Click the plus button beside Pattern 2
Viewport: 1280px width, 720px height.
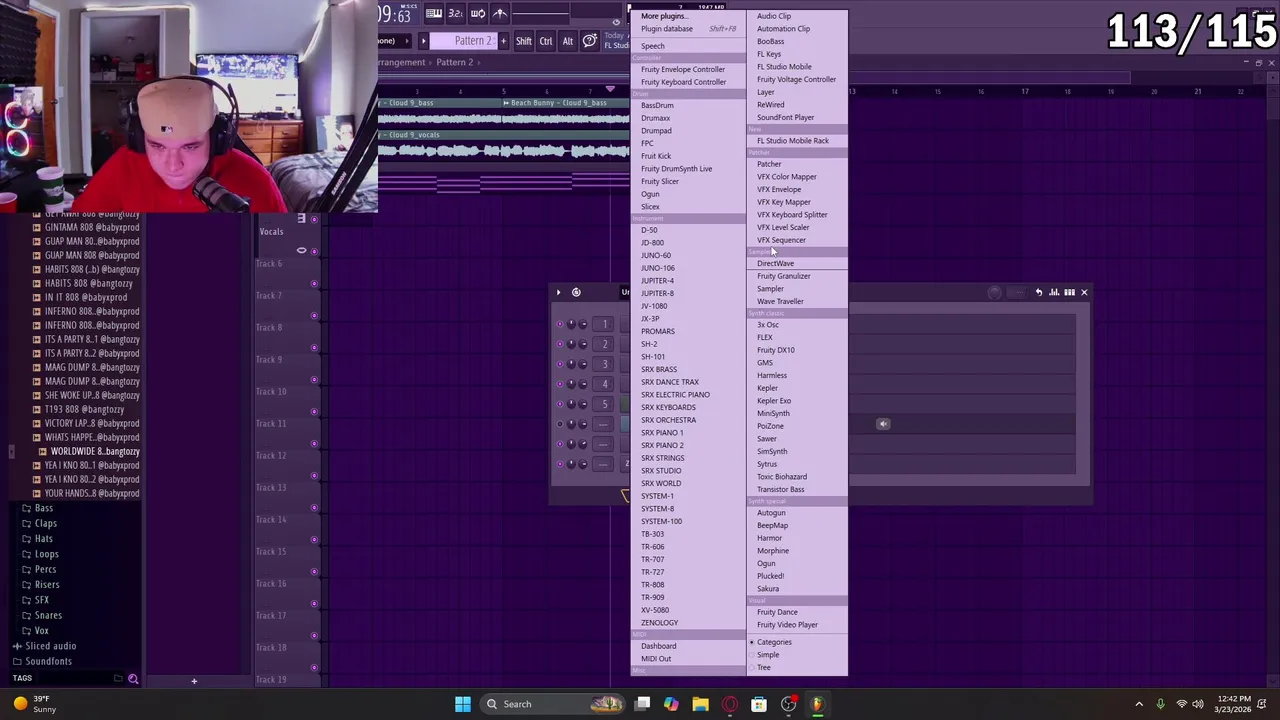pyautogui.click(x=503, y=41)
